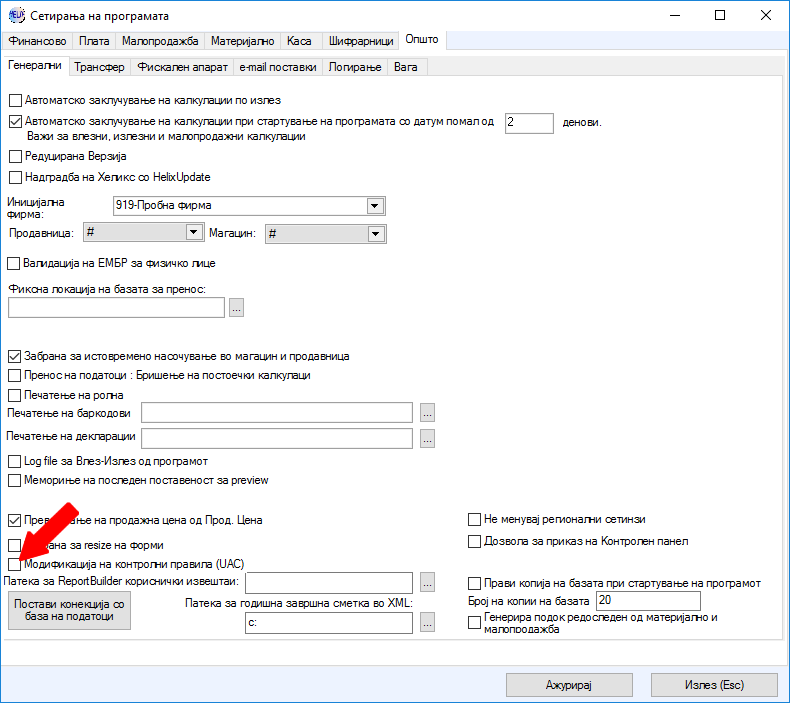Go to Малопродажба tab
The image size is (790, 703).
pos(160,41)
